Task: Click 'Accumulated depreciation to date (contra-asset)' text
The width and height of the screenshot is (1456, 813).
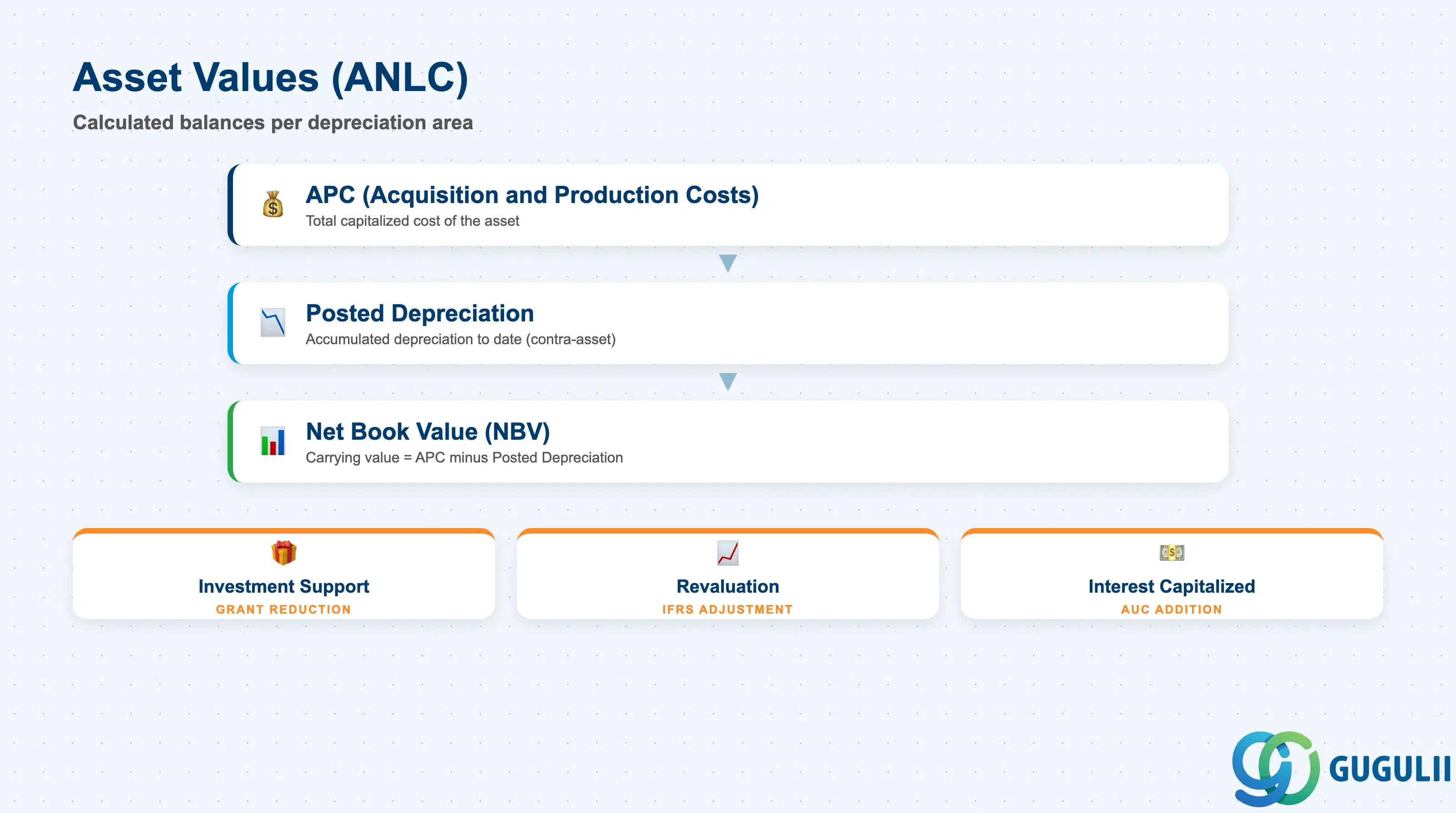Action: point(460,339)
